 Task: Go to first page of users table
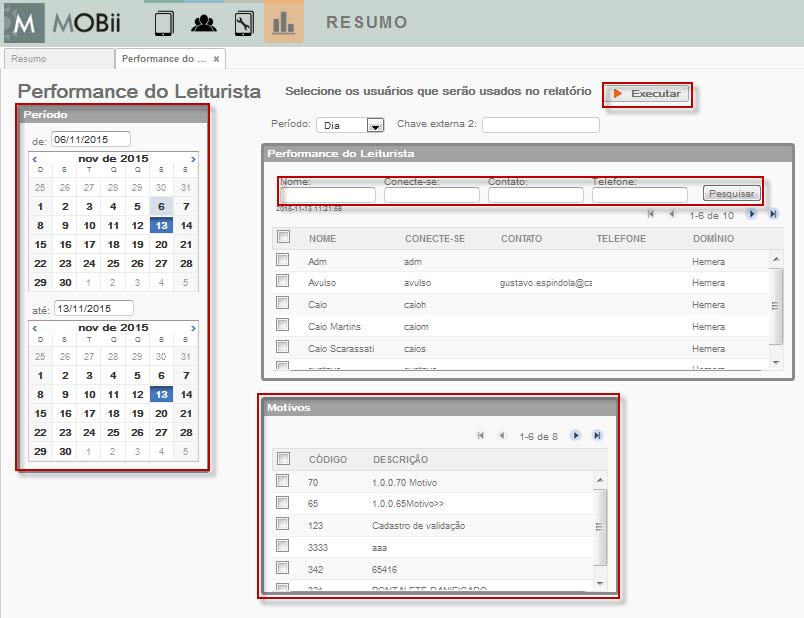pos(651,214)
